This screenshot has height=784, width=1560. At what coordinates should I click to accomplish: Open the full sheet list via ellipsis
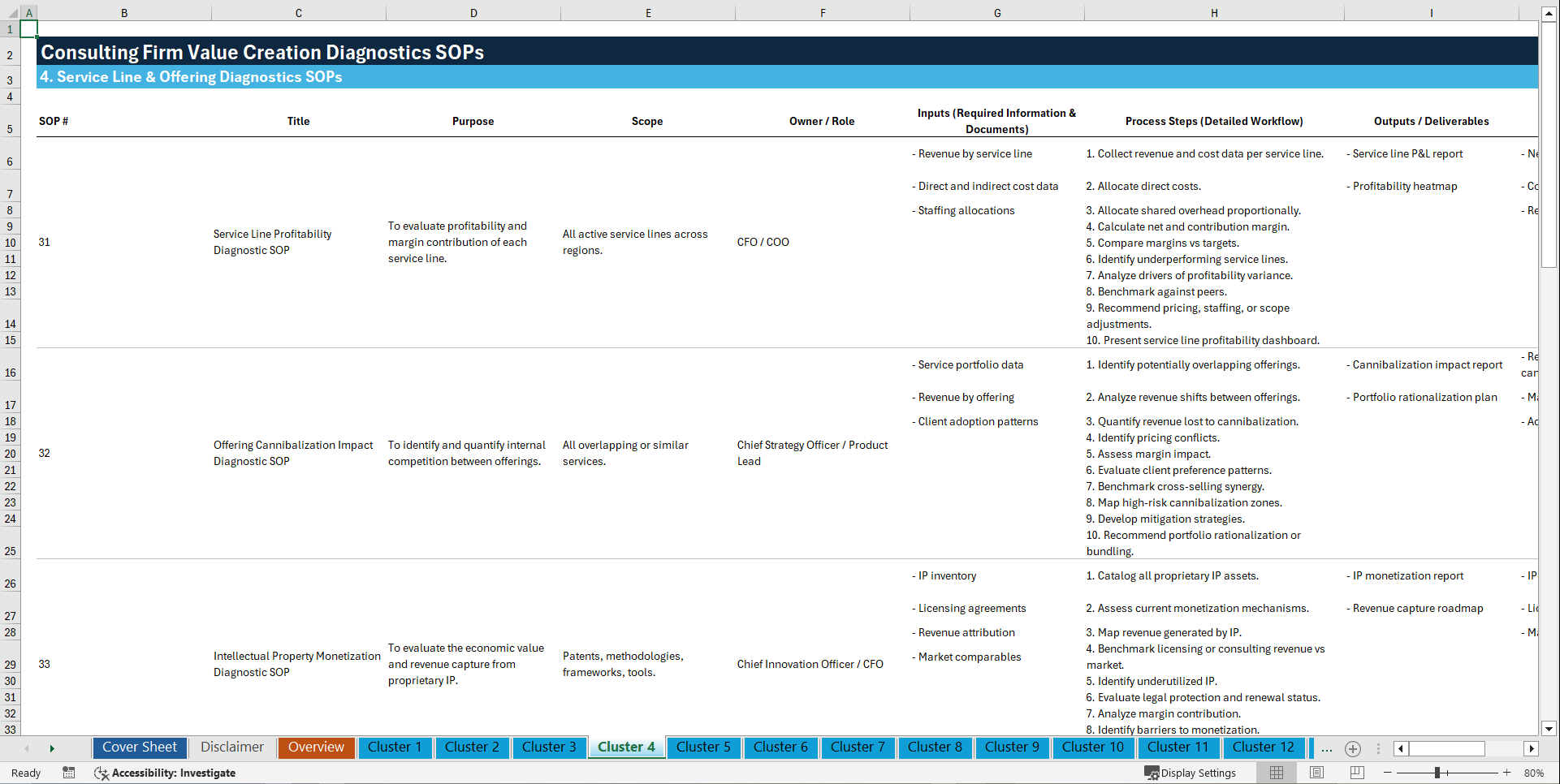tap(1326, 749)
